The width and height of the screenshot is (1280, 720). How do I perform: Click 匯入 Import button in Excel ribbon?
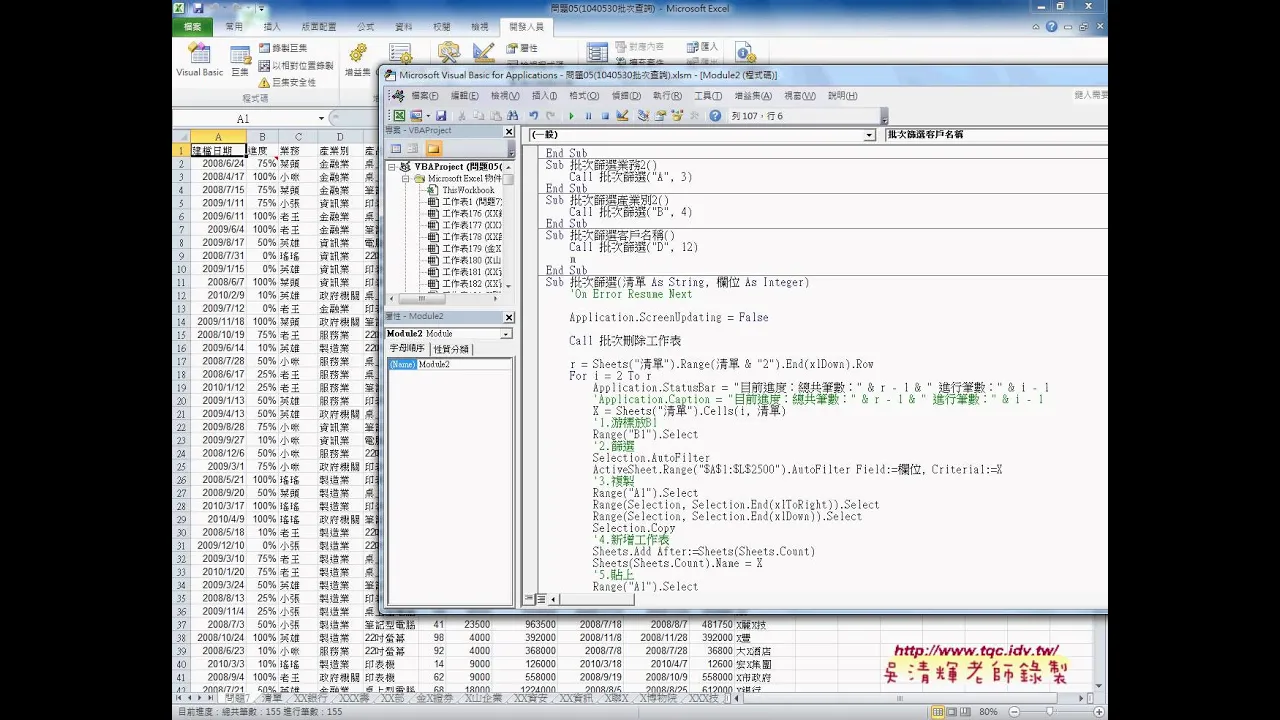point(703,47)
